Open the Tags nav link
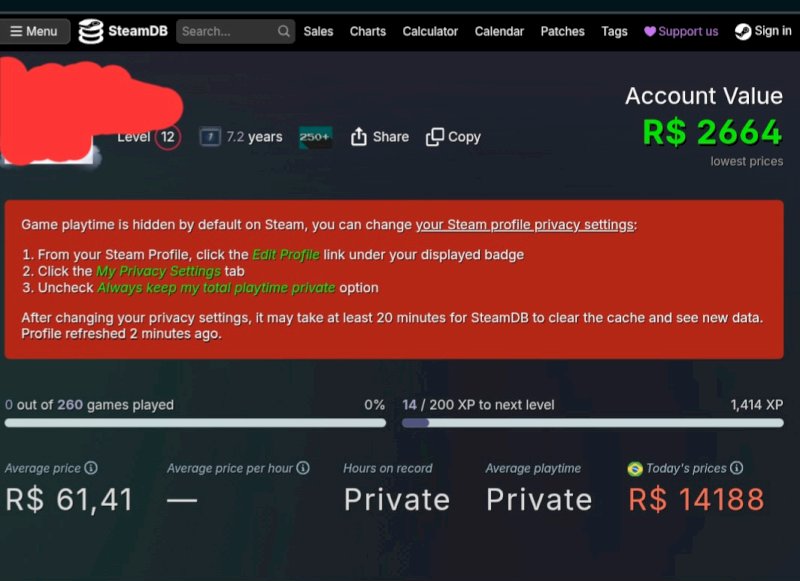Image resolution: width=800 pixels, height=581 pixels. click(x=614, y=31)
